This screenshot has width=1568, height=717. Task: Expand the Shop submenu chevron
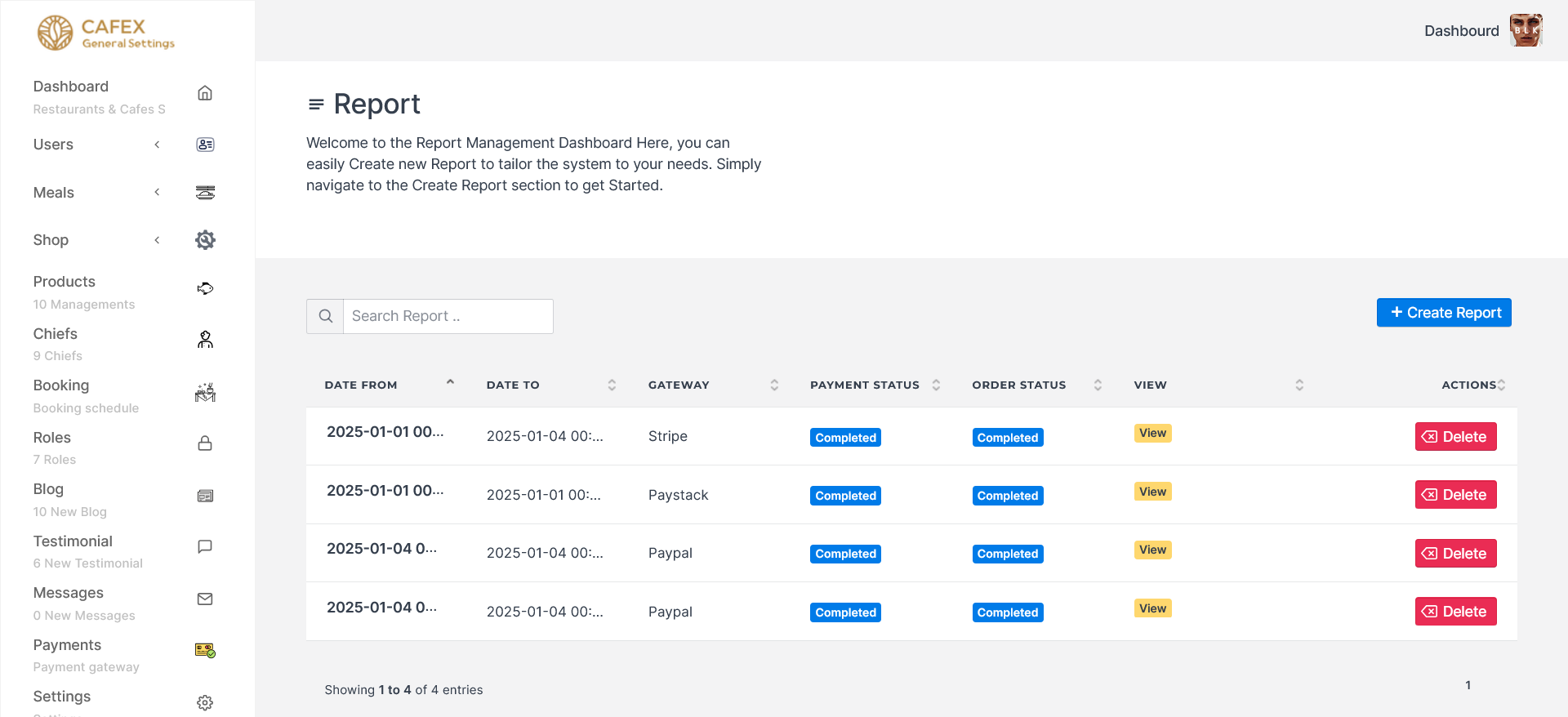click(157, 240)
